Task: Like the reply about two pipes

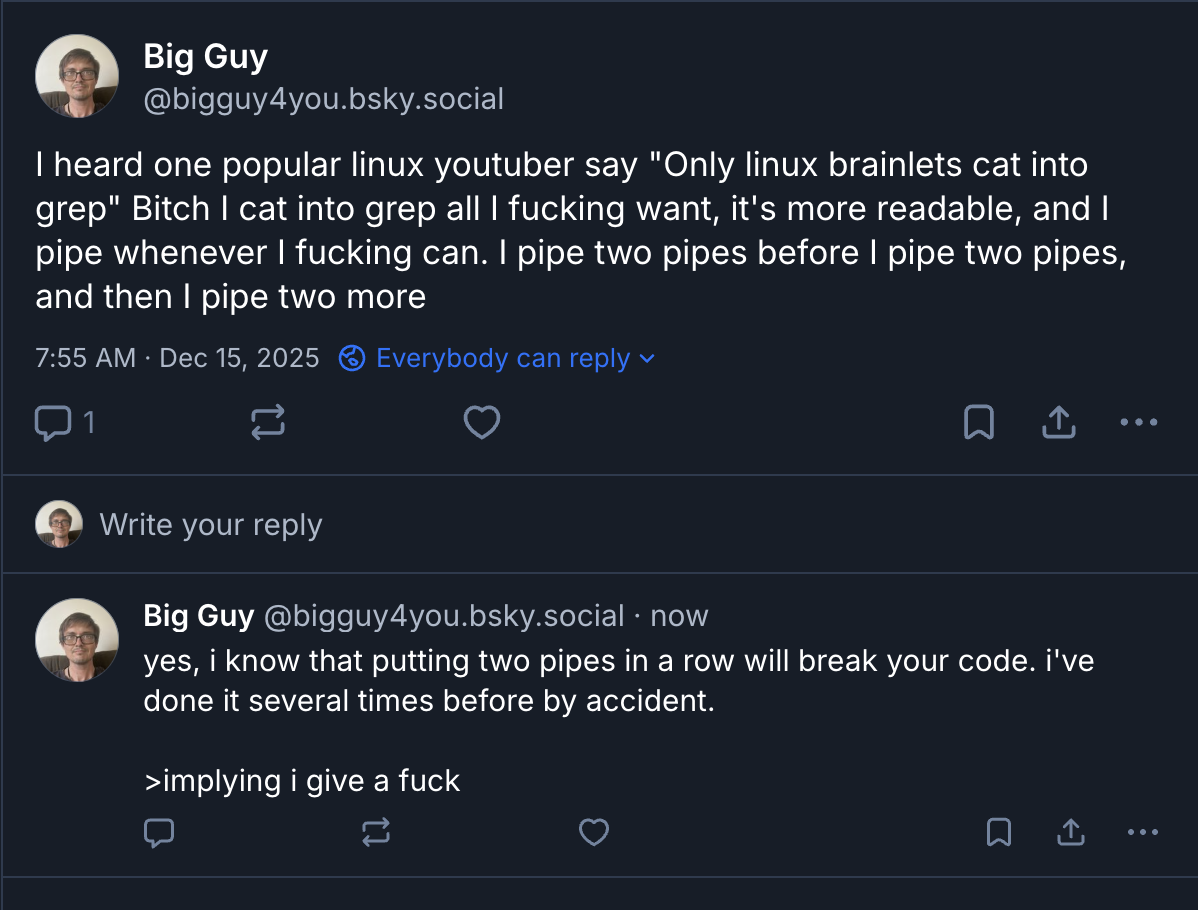Action: tap(594, 832)
